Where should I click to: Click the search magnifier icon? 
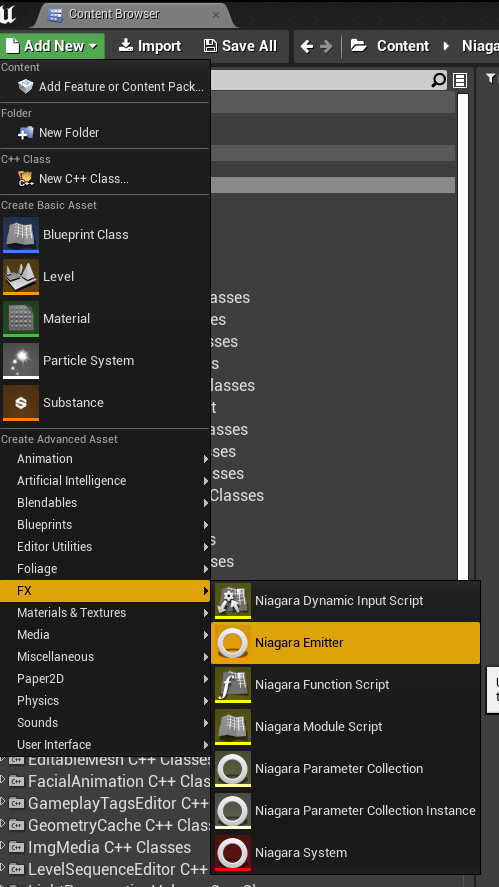pos(438,80)
